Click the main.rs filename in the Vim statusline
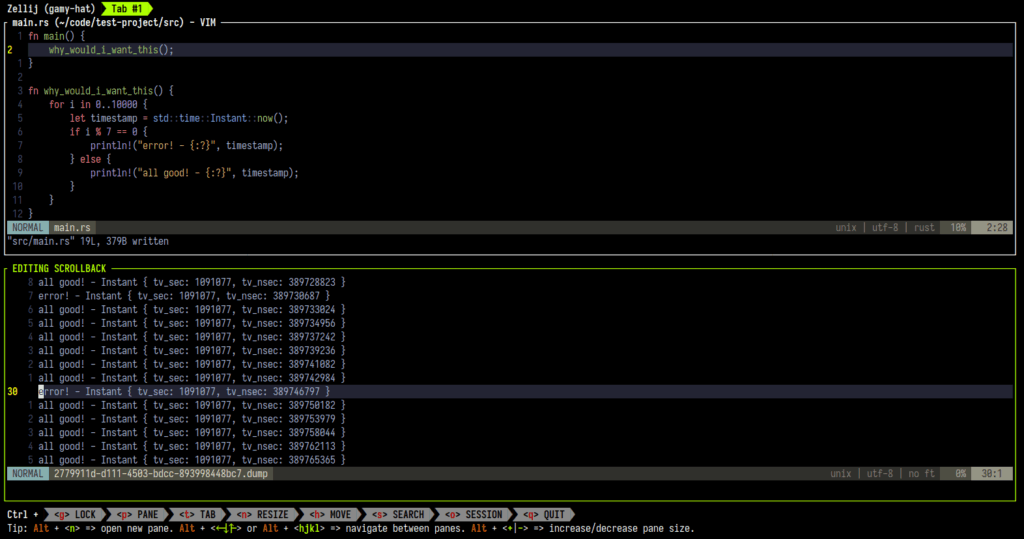This screenshot has height=539, width=1024. tap(72, 228)
